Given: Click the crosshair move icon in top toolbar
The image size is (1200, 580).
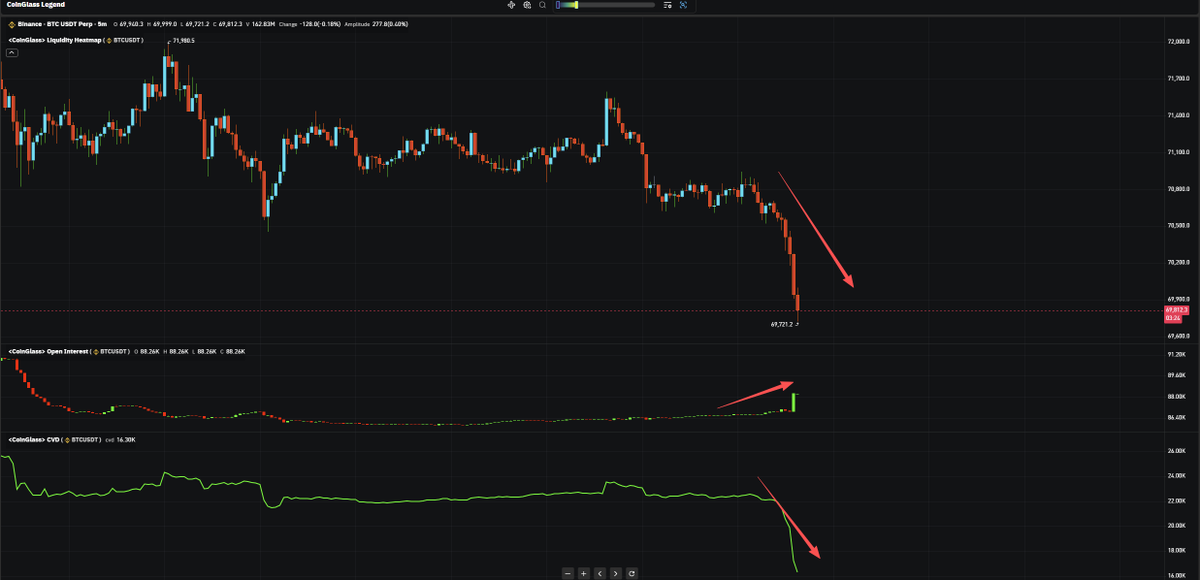Looking at the screenshot, I should click(511, 5).
